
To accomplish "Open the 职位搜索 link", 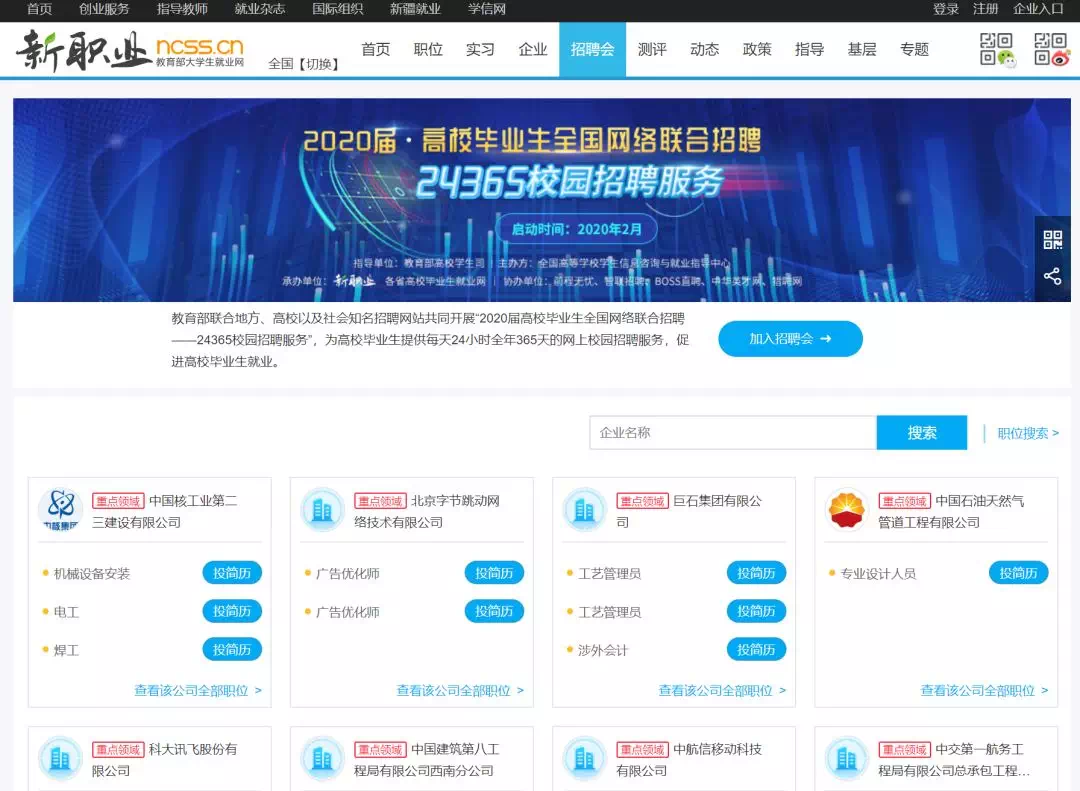I will point(1028,433).
